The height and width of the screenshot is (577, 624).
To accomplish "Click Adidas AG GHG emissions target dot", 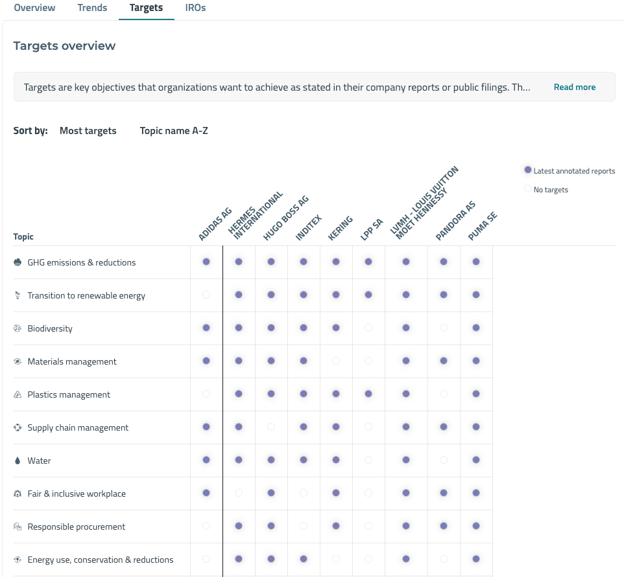I will point(206,262).
